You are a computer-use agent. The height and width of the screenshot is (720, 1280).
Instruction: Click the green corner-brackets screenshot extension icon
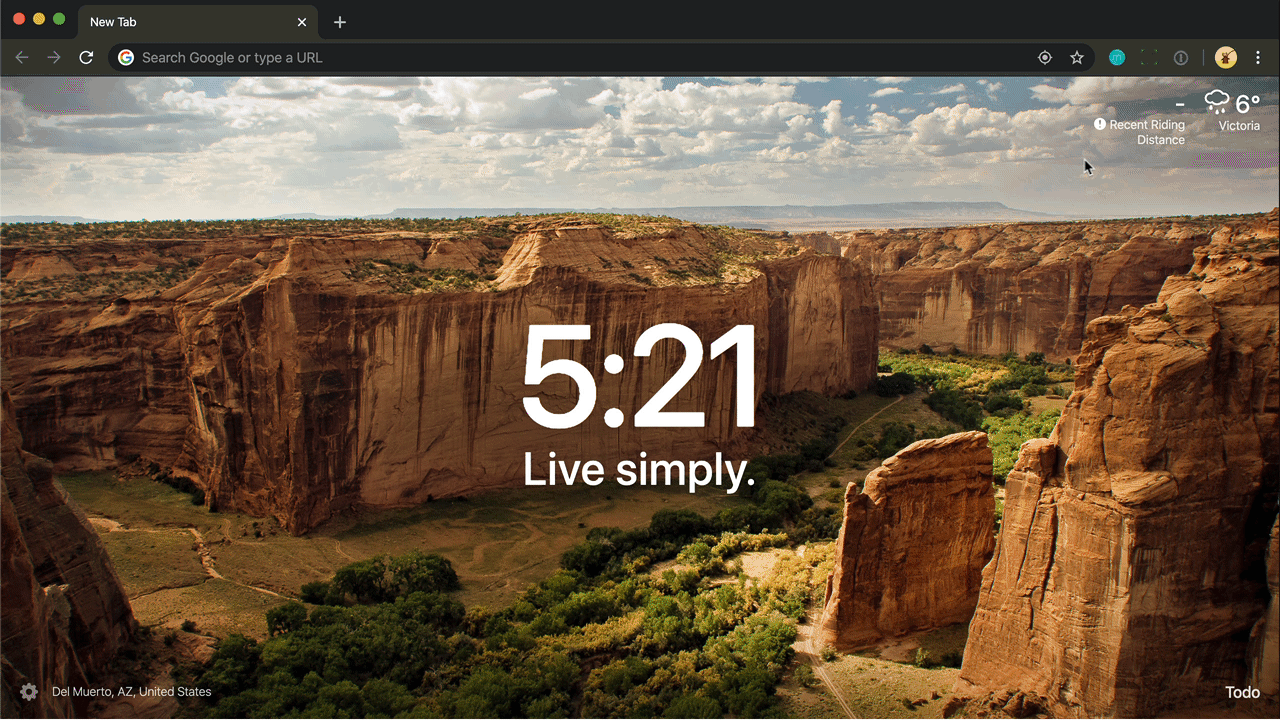coord(1149,58)
